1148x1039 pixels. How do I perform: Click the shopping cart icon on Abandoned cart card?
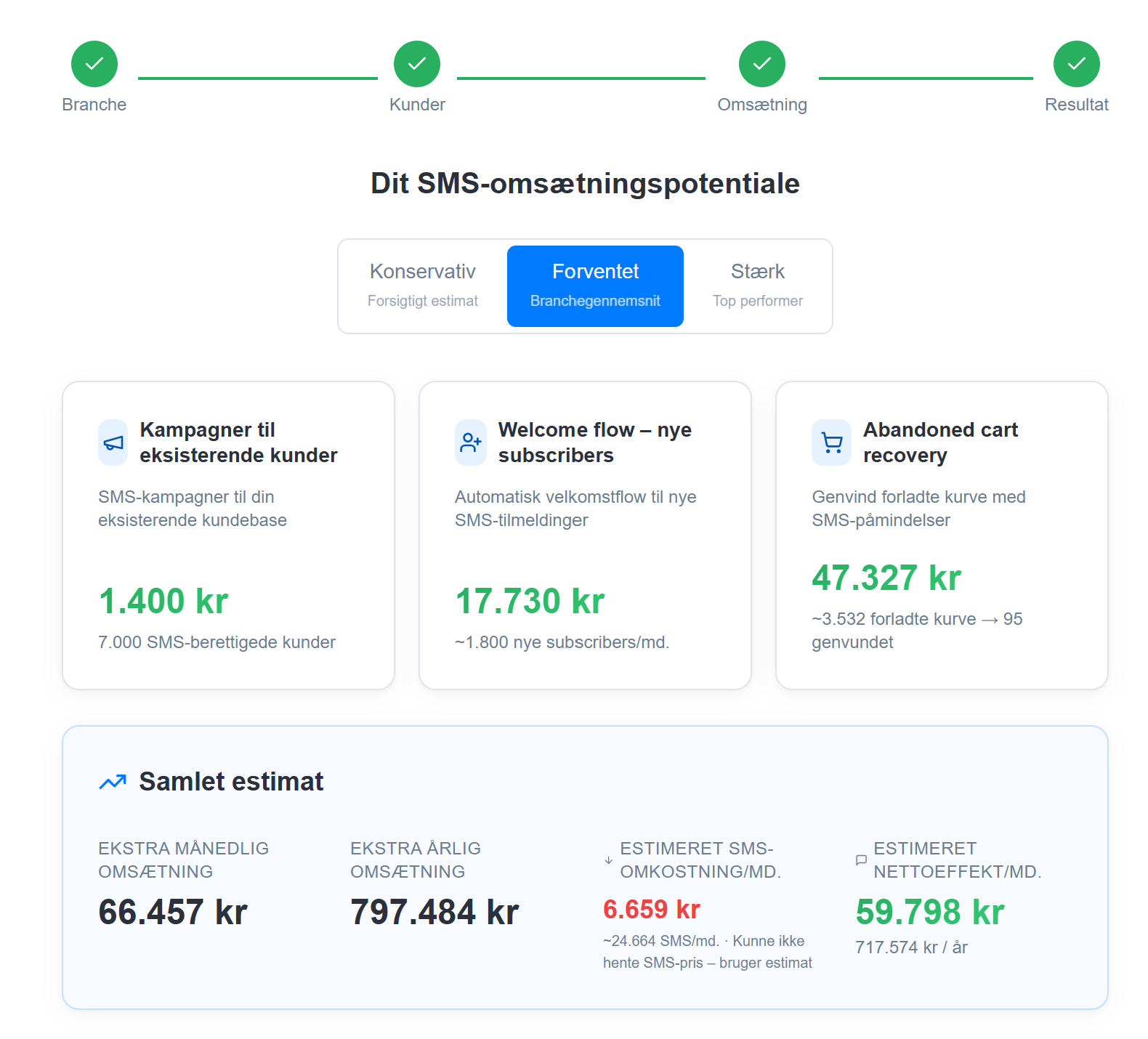tap(831, 442)
